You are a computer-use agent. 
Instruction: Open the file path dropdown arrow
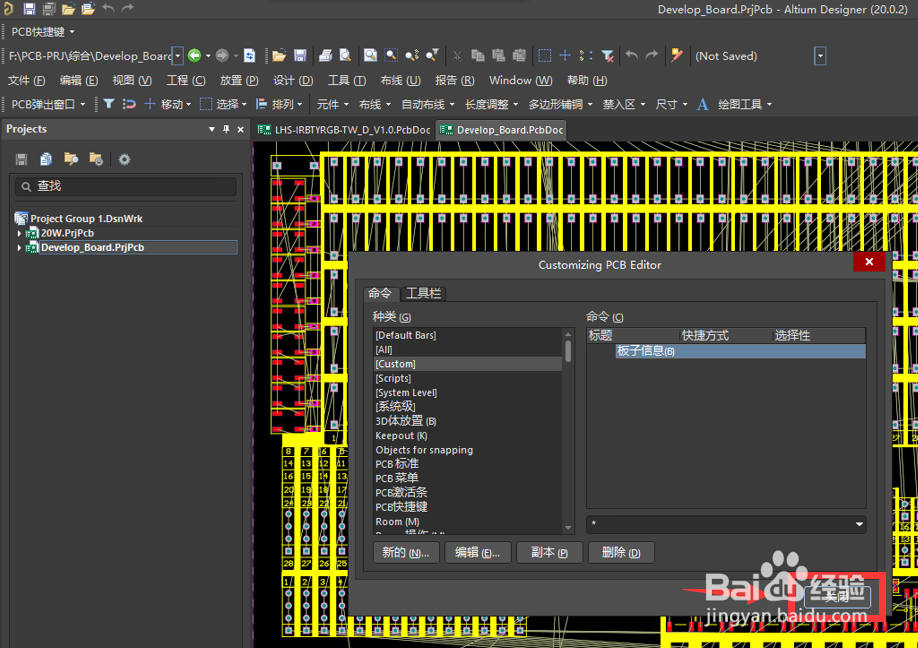click(178, 56)
